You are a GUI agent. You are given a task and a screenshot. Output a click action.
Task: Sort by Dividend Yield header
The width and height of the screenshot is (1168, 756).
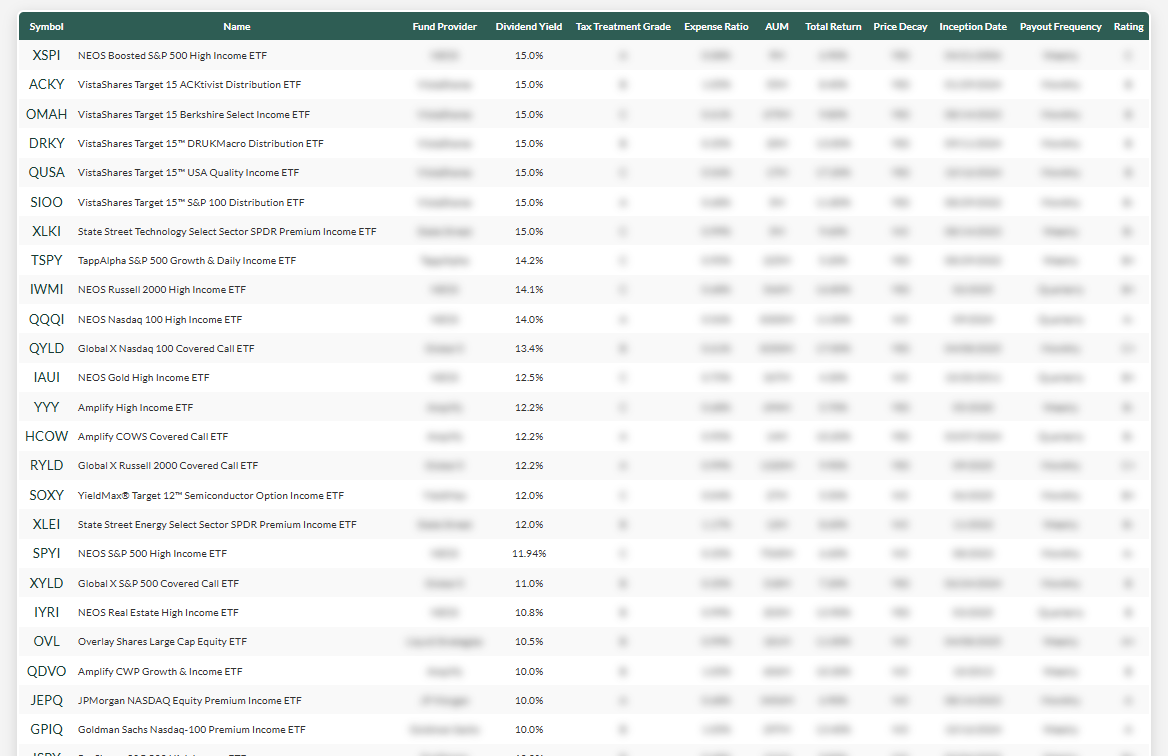click(529, 27)
